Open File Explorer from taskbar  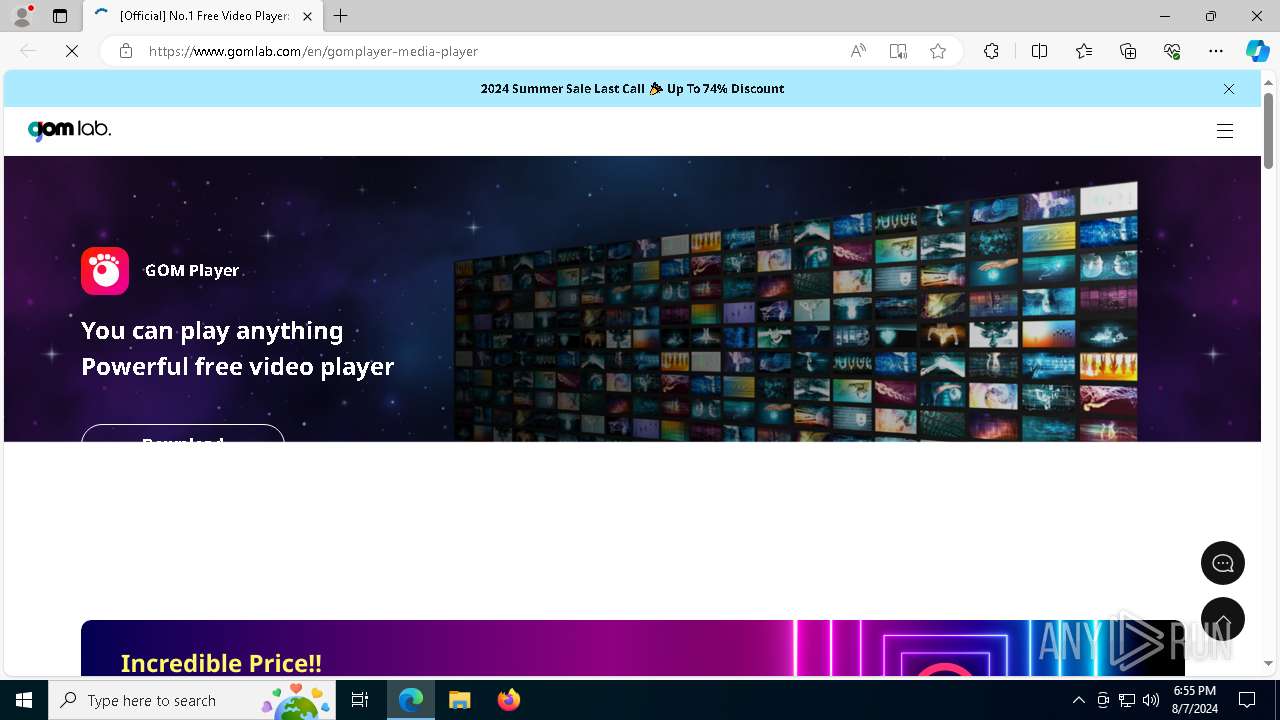point(459,700)
